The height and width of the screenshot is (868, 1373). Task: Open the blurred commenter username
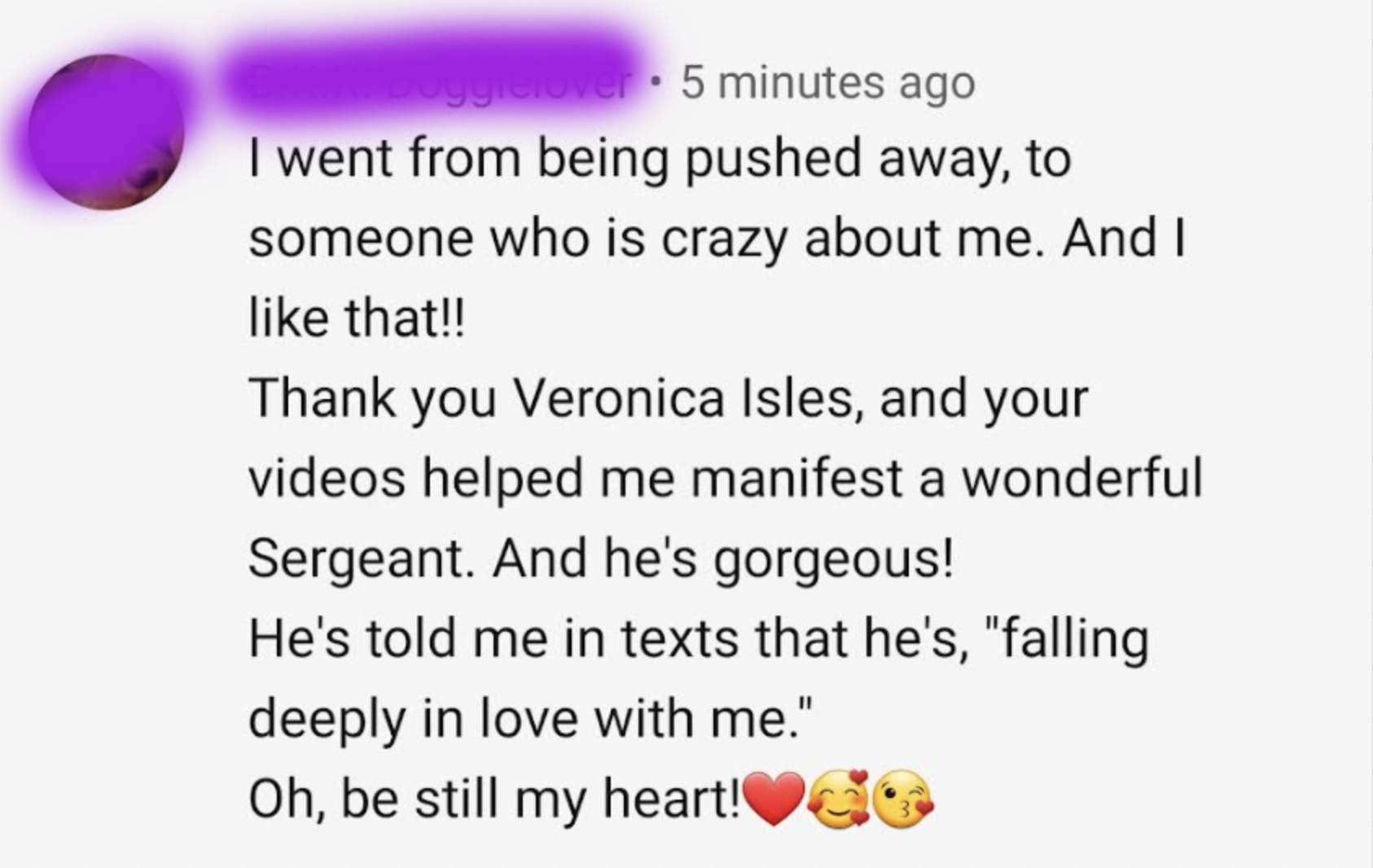pos(432,80)
